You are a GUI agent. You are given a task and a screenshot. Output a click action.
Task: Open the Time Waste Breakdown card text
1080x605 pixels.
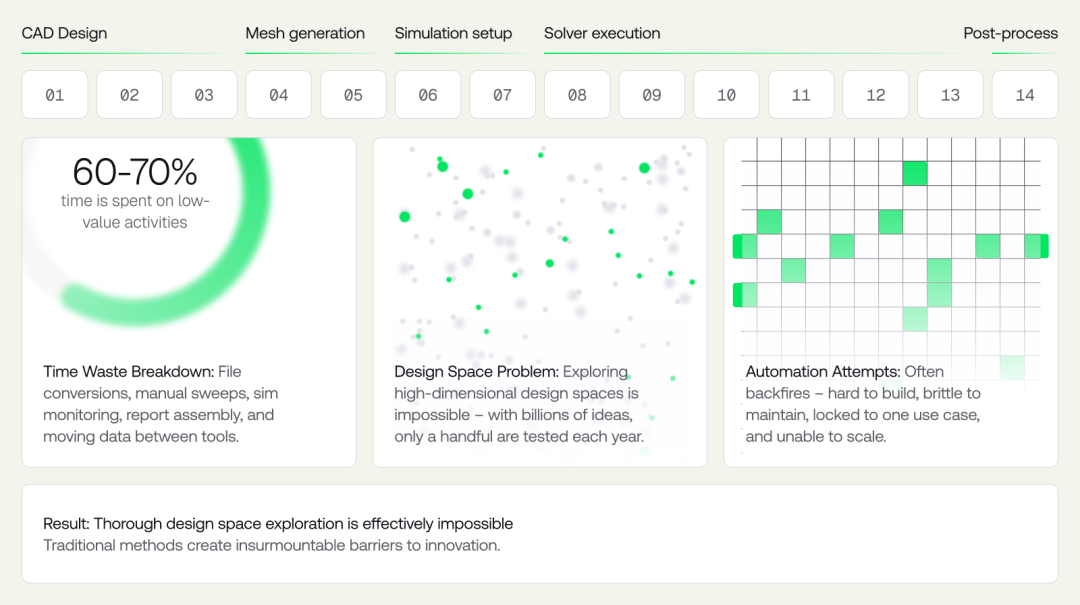point(160,404)
